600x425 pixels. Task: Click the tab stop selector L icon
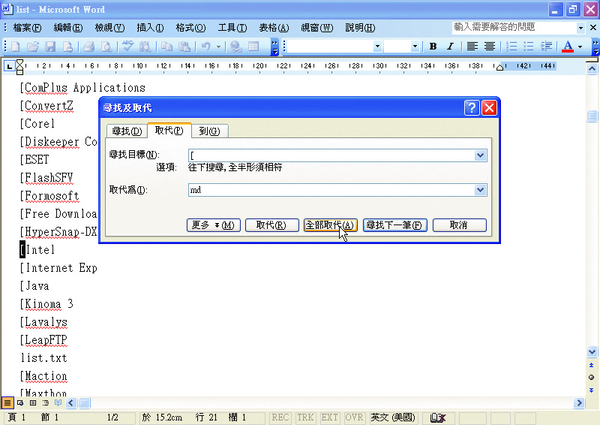10,67
